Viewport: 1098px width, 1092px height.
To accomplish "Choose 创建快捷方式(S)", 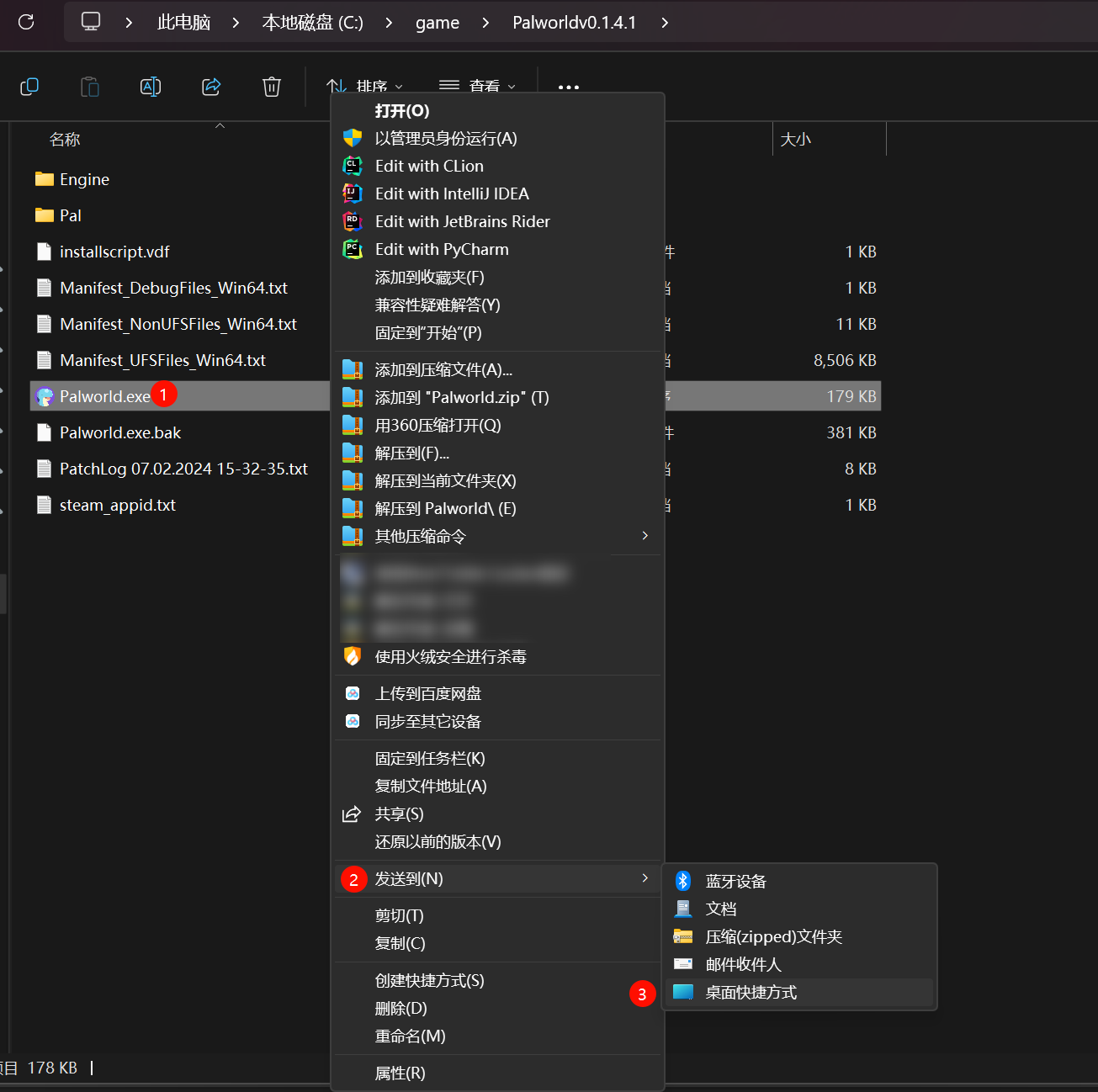I will click(496, 981).
